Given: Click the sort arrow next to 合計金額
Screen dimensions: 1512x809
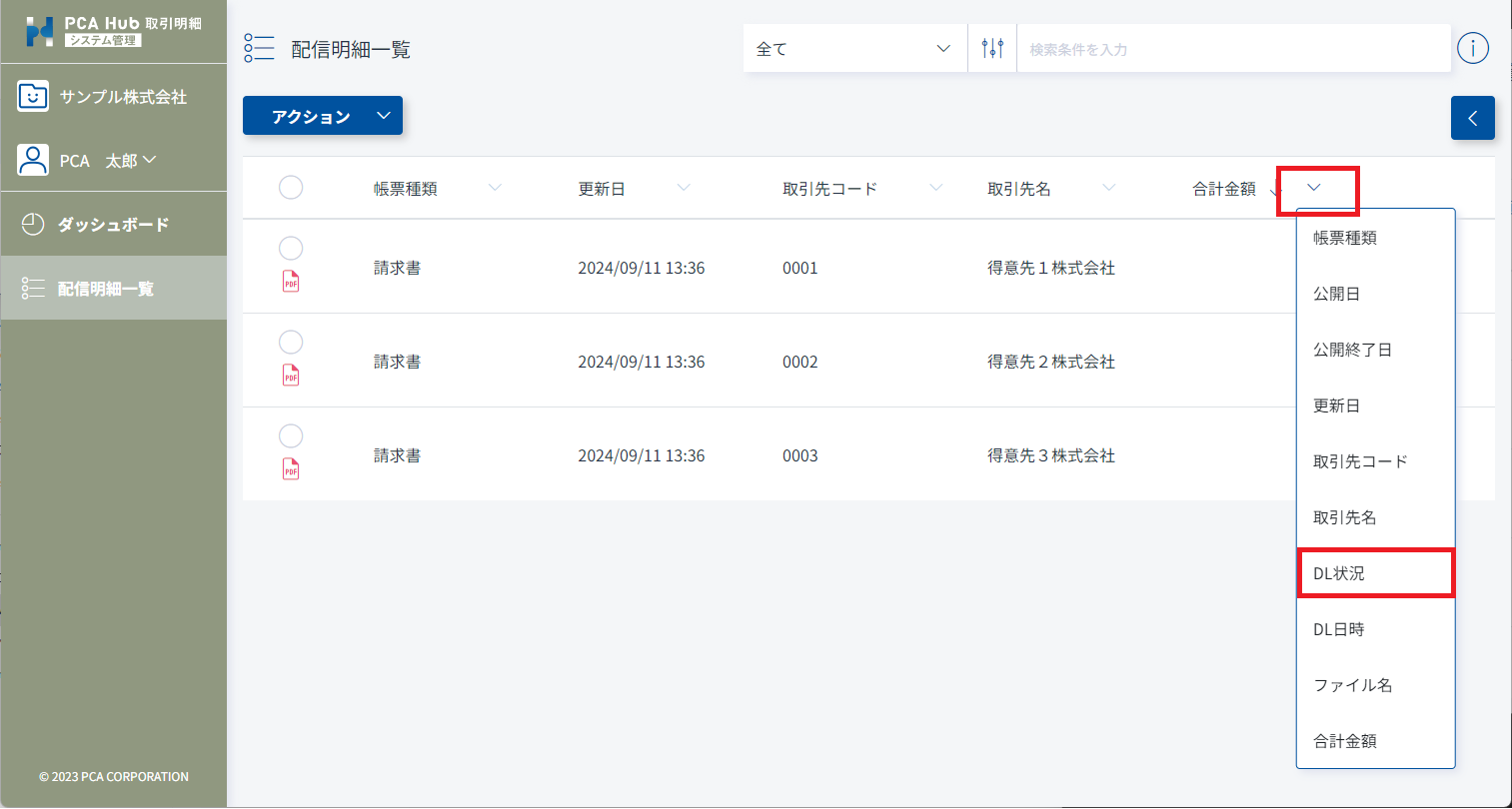Looking at the screenshot, I should [1274, 190].
